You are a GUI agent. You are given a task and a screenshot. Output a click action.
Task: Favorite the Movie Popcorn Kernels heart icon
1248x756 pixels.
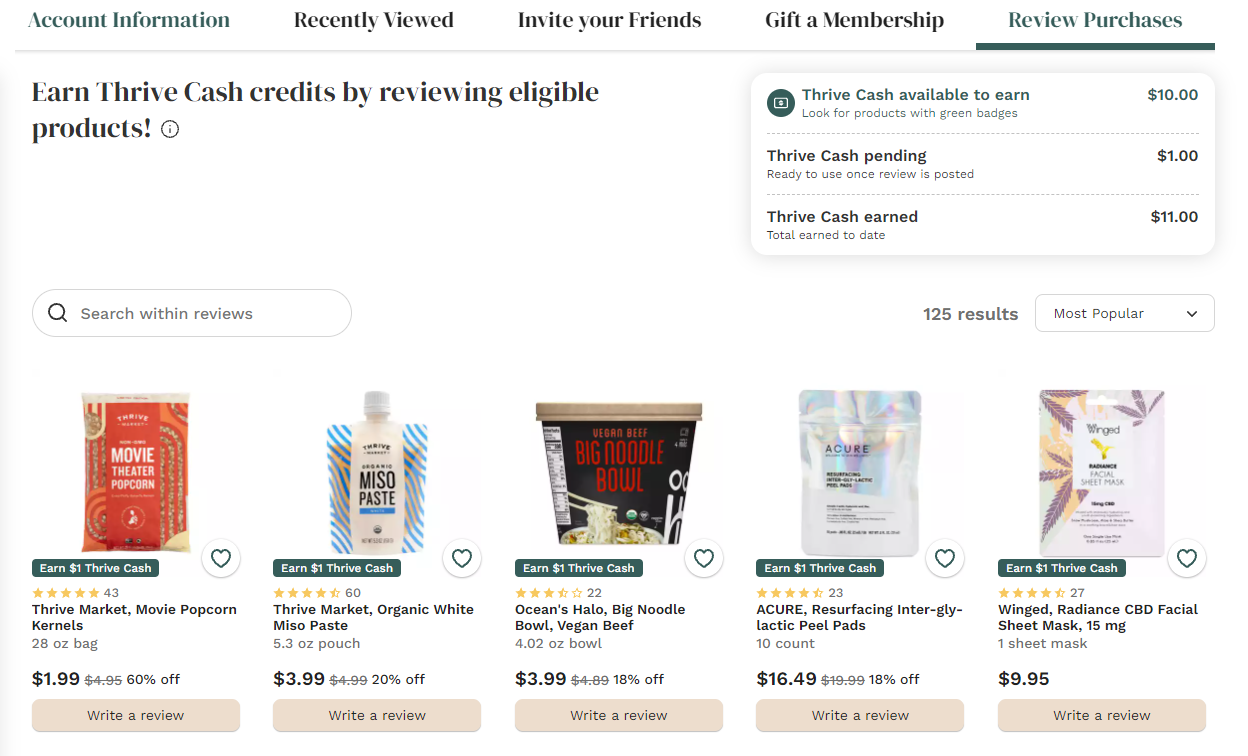[221, 559]
